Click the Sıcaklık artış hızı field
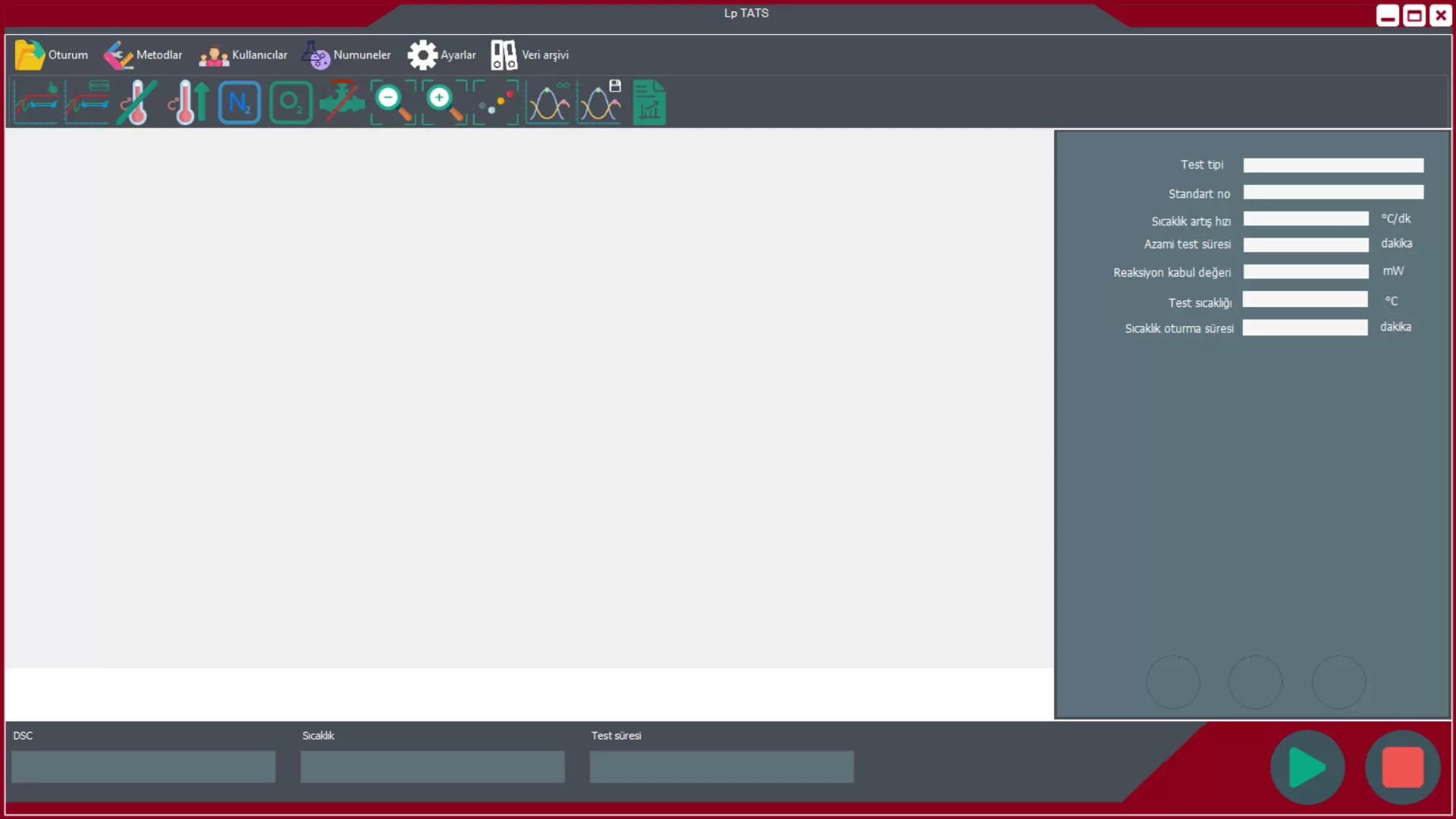 [x=1306, y=219]
